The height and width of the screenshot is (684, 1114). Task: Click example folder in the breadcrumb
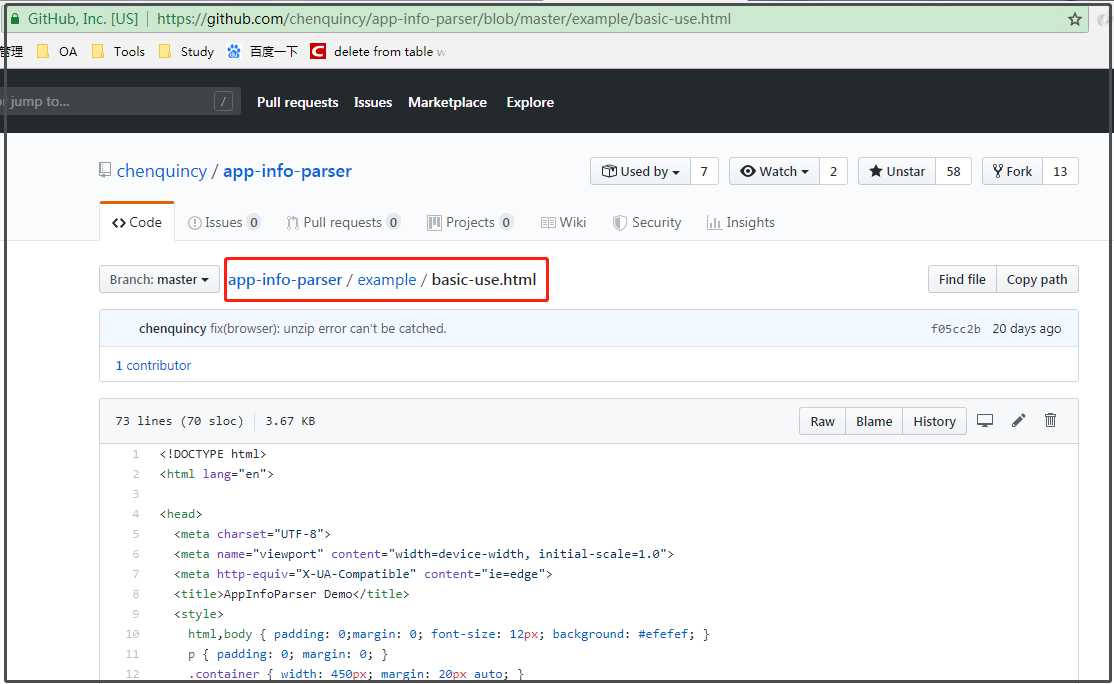pos(386,280)
